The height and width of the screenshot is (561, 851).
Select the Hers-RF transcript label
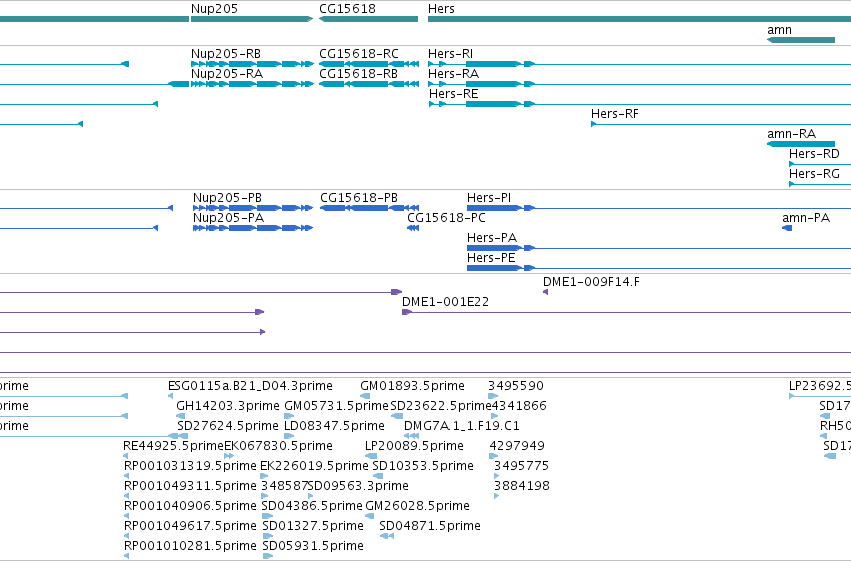615,114
